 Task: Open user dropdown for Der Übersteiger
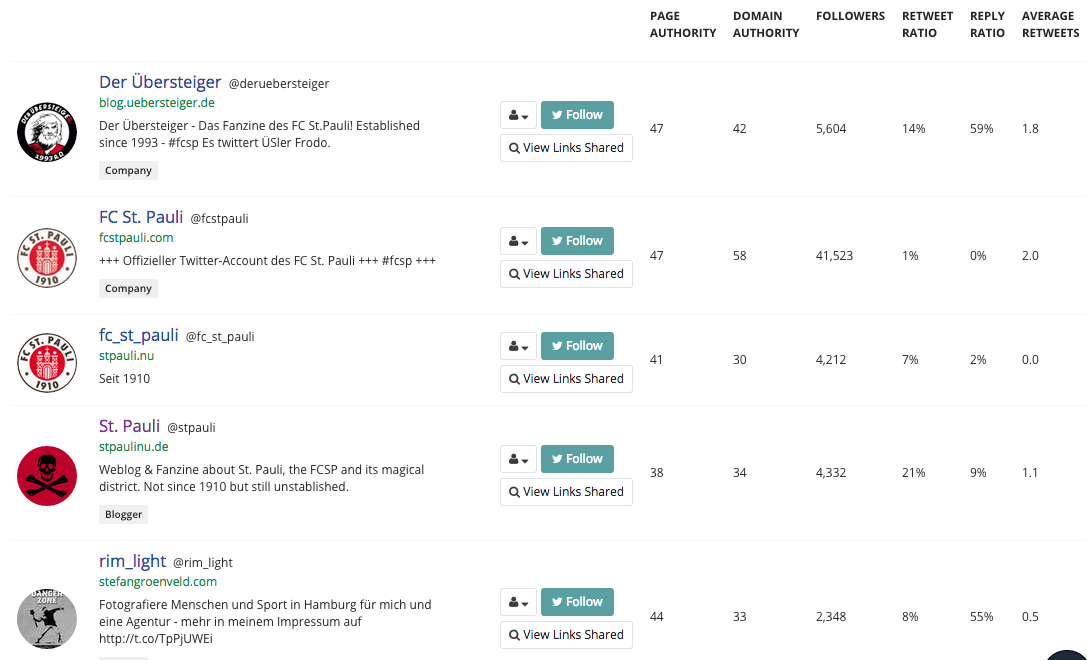coord(518,115)
